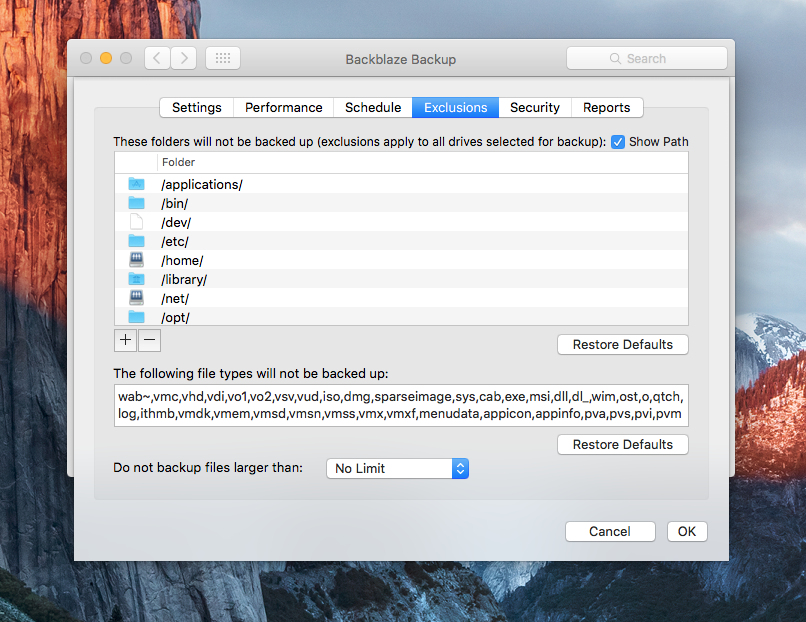Image resolution: width=806 pixels, height=622 pixels.
Task: Restore Defaults for excluded file types
Action: pyautogui.click(x=622, y=444)
